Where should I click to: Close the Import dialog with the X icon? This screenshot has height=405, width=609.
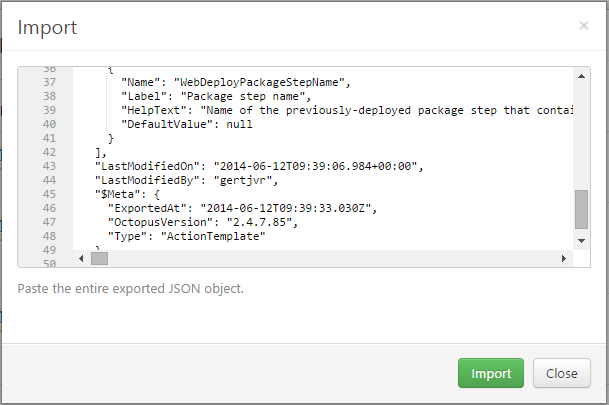(x=583, y=25)
